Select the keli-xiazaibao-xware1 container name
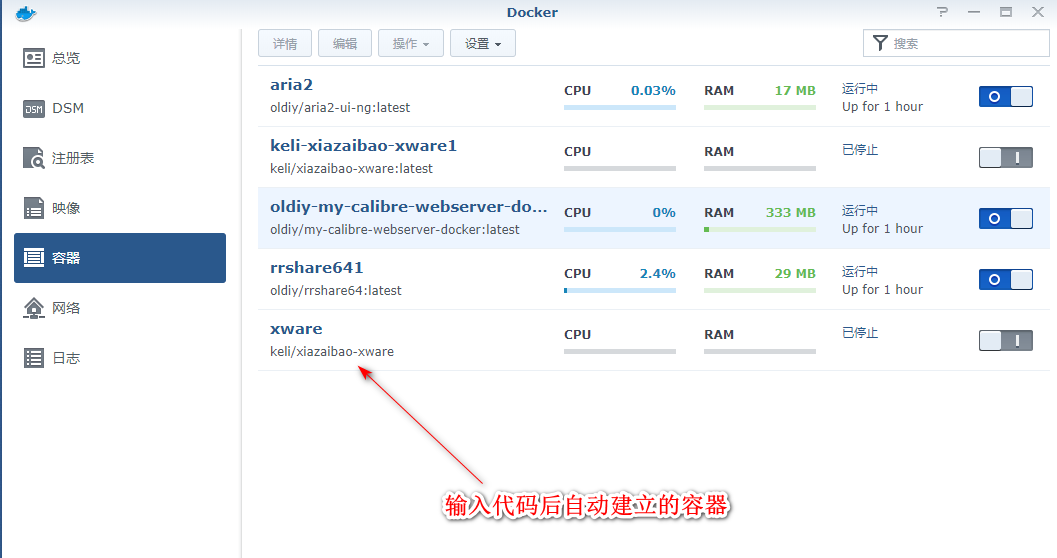 [x=363, y=146]
